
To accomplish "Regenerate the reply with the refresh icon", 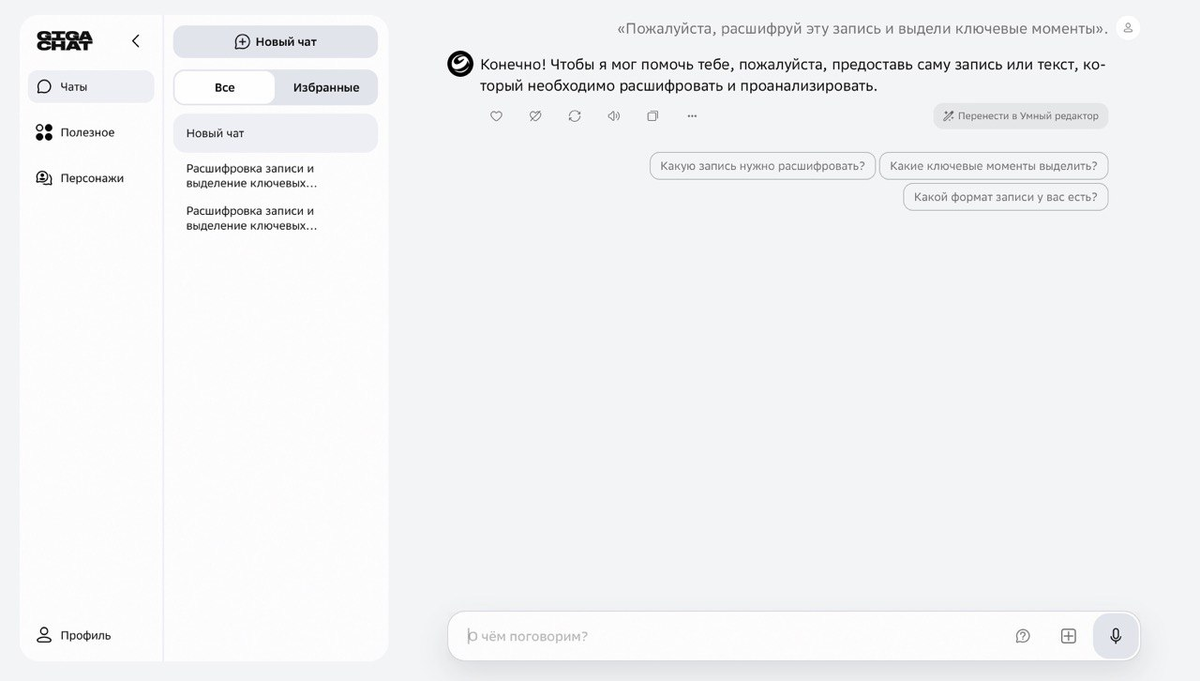I will (x=574, y=116).
